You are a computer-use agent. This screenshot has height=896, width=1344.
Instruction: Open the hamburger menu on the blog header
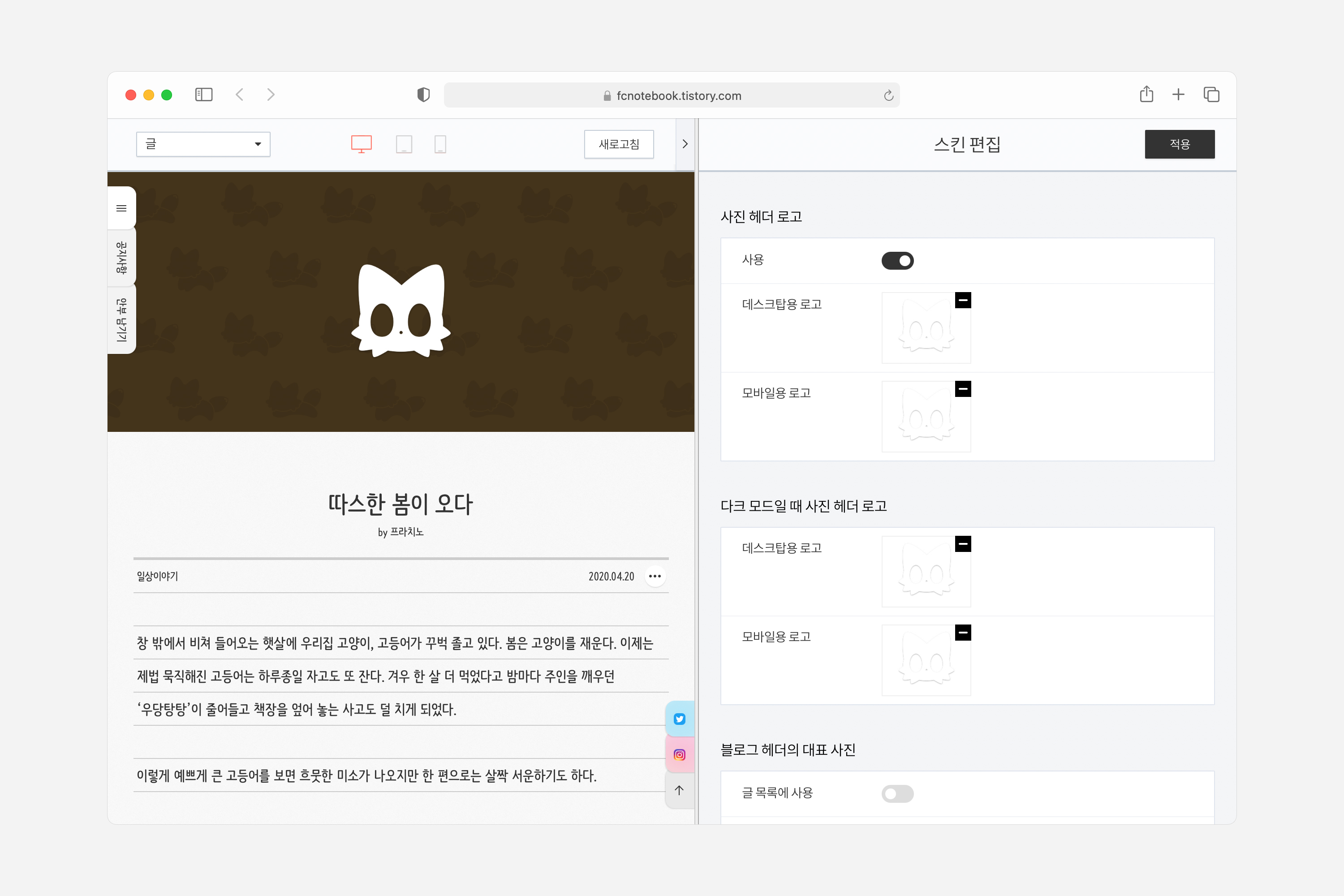(121, 208)
